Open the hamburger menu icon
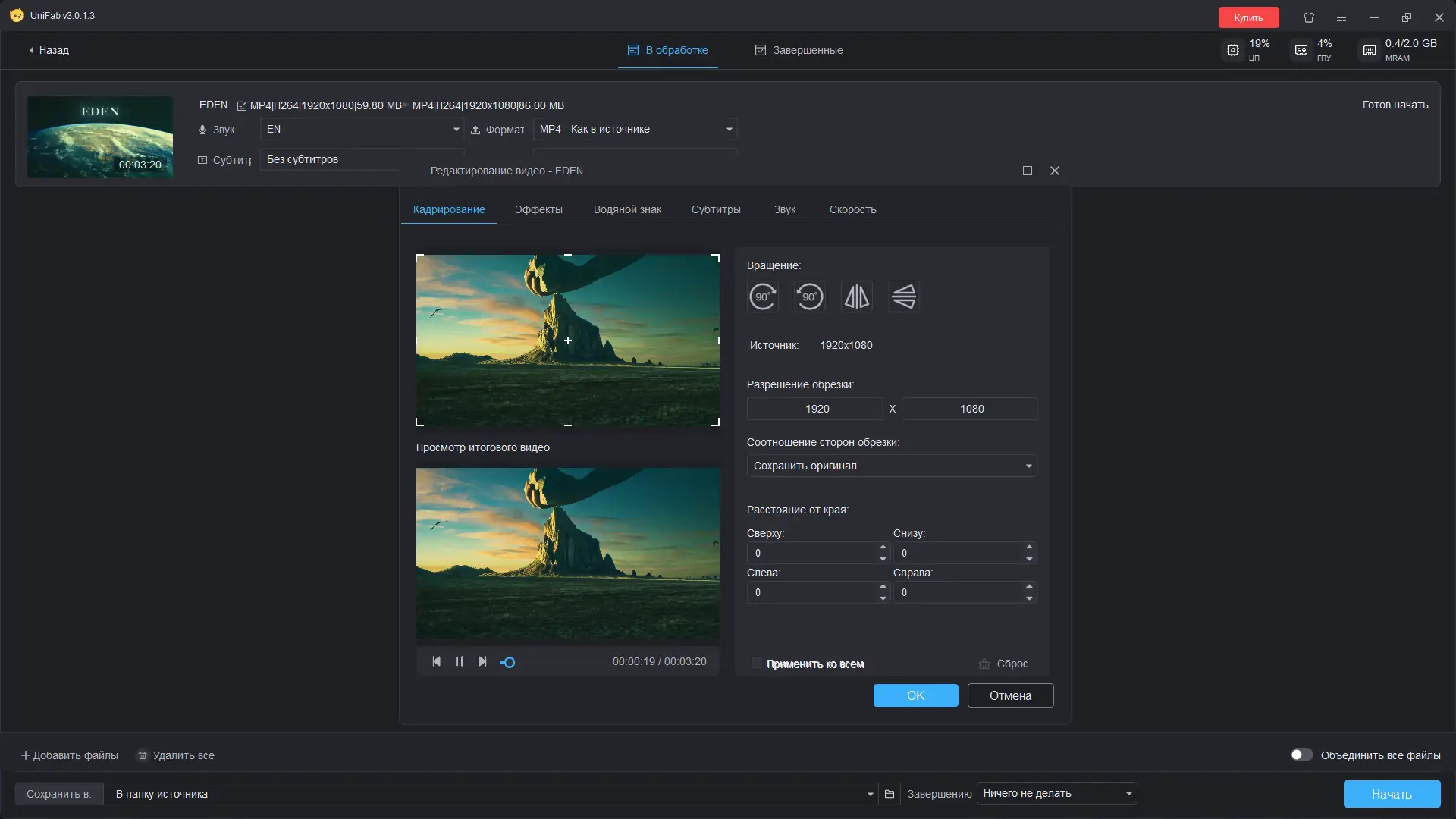The height and width of the screenshot is (819, 1456). 1341,17
